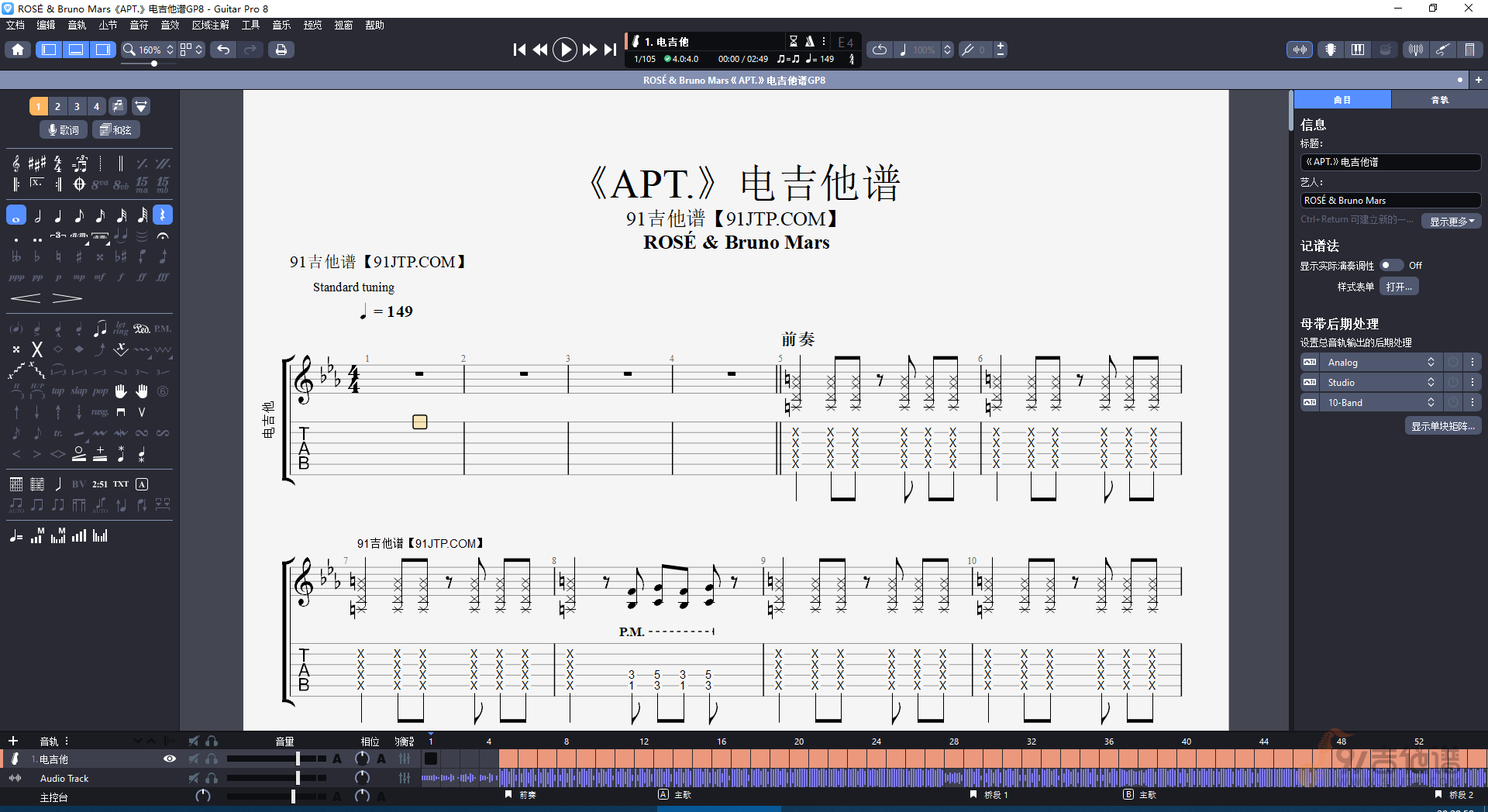Edit the 标题 title field

tap(1390, 162)
